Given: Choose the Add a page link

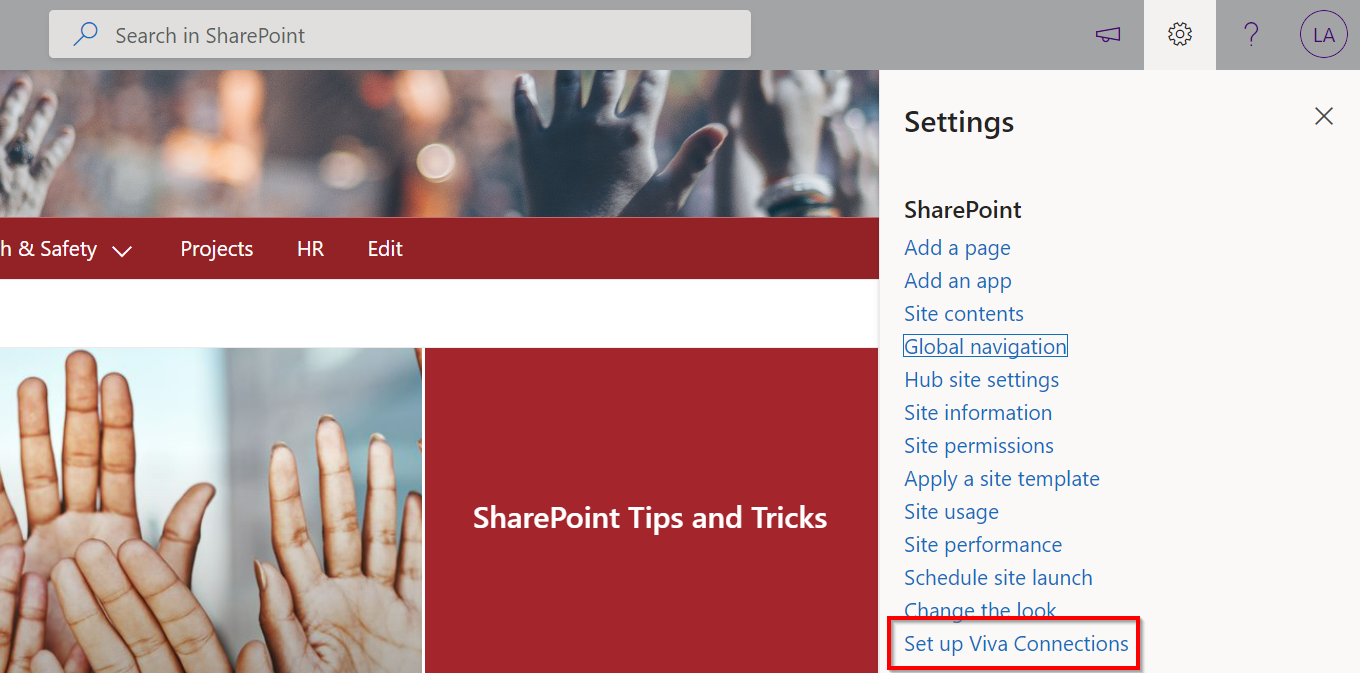Looking at the screenshot, I should [x=957, y=248].
